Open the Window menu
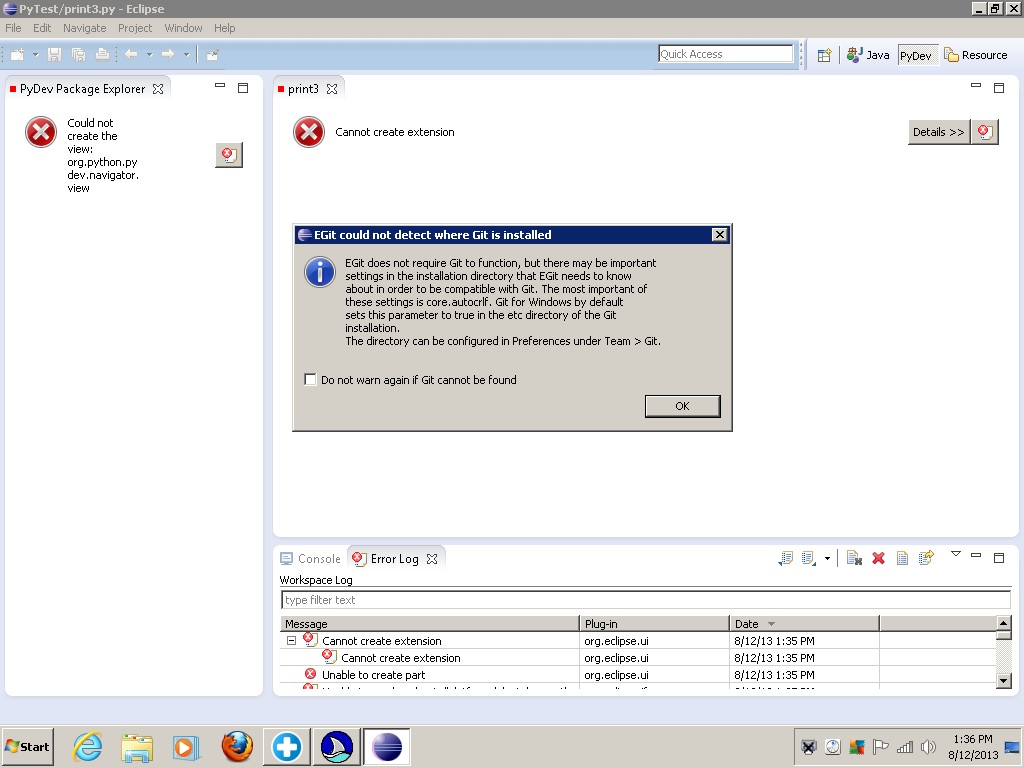The width and height of the screenshot is (1024, 768). pyautogui.click(x=183, y=28)
